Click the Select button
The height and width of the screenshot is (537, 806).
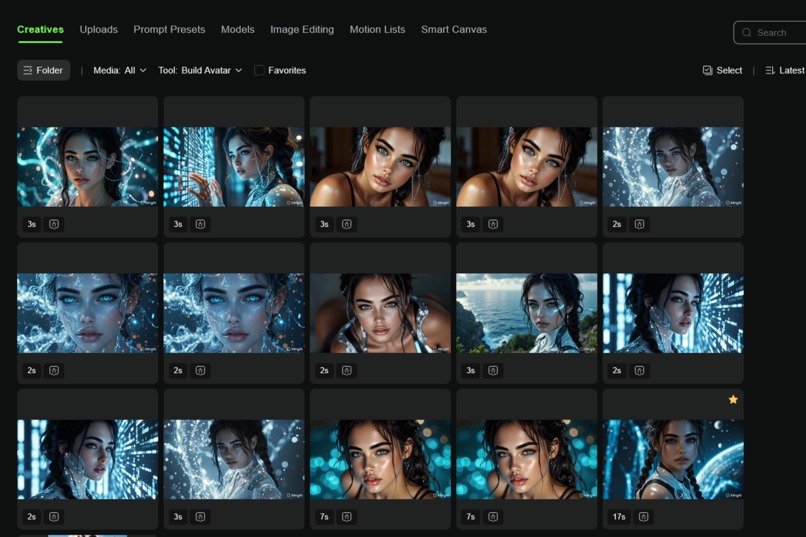(x=722, y=70)
